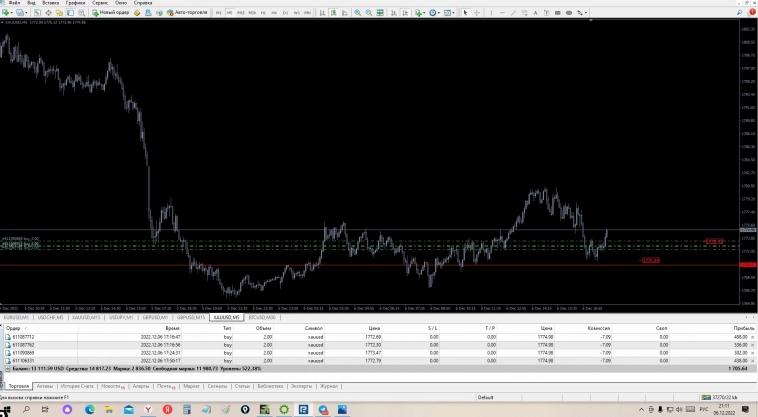Select the bar chart type icon

click(321, 12)
